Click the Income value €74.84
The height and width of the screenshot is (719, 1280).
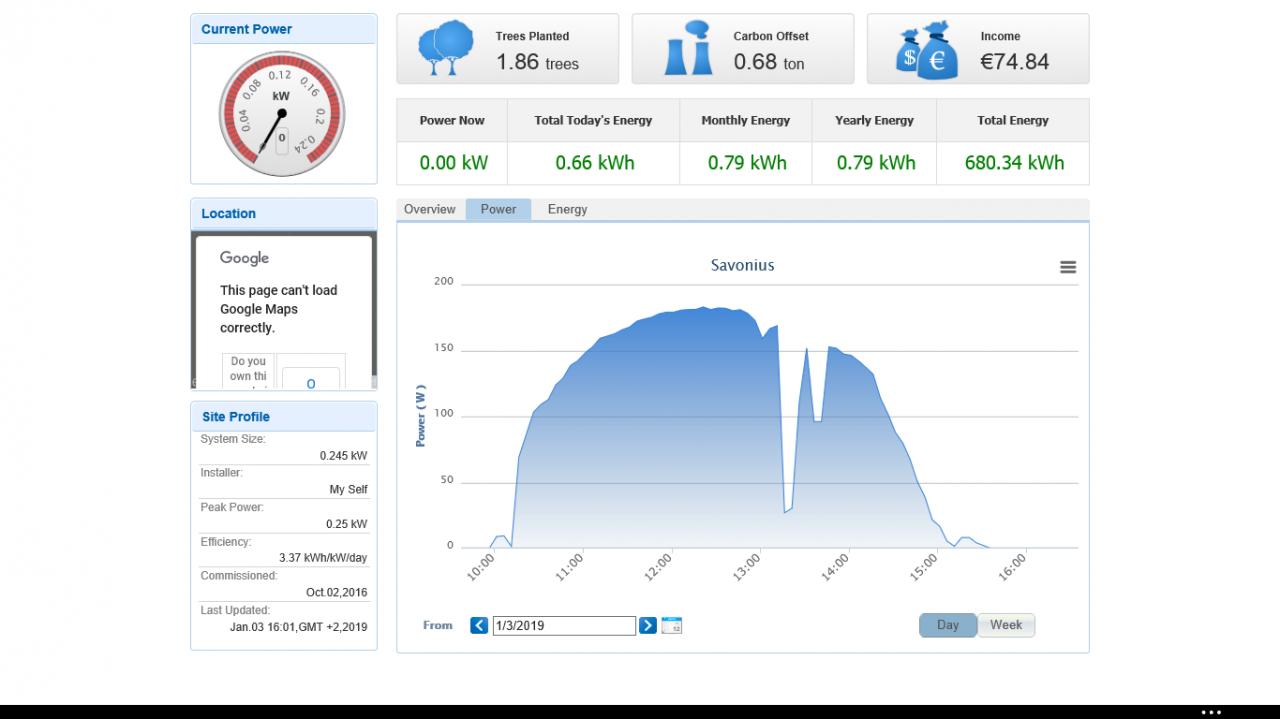pyautogui.click(x=1015, y=62)
